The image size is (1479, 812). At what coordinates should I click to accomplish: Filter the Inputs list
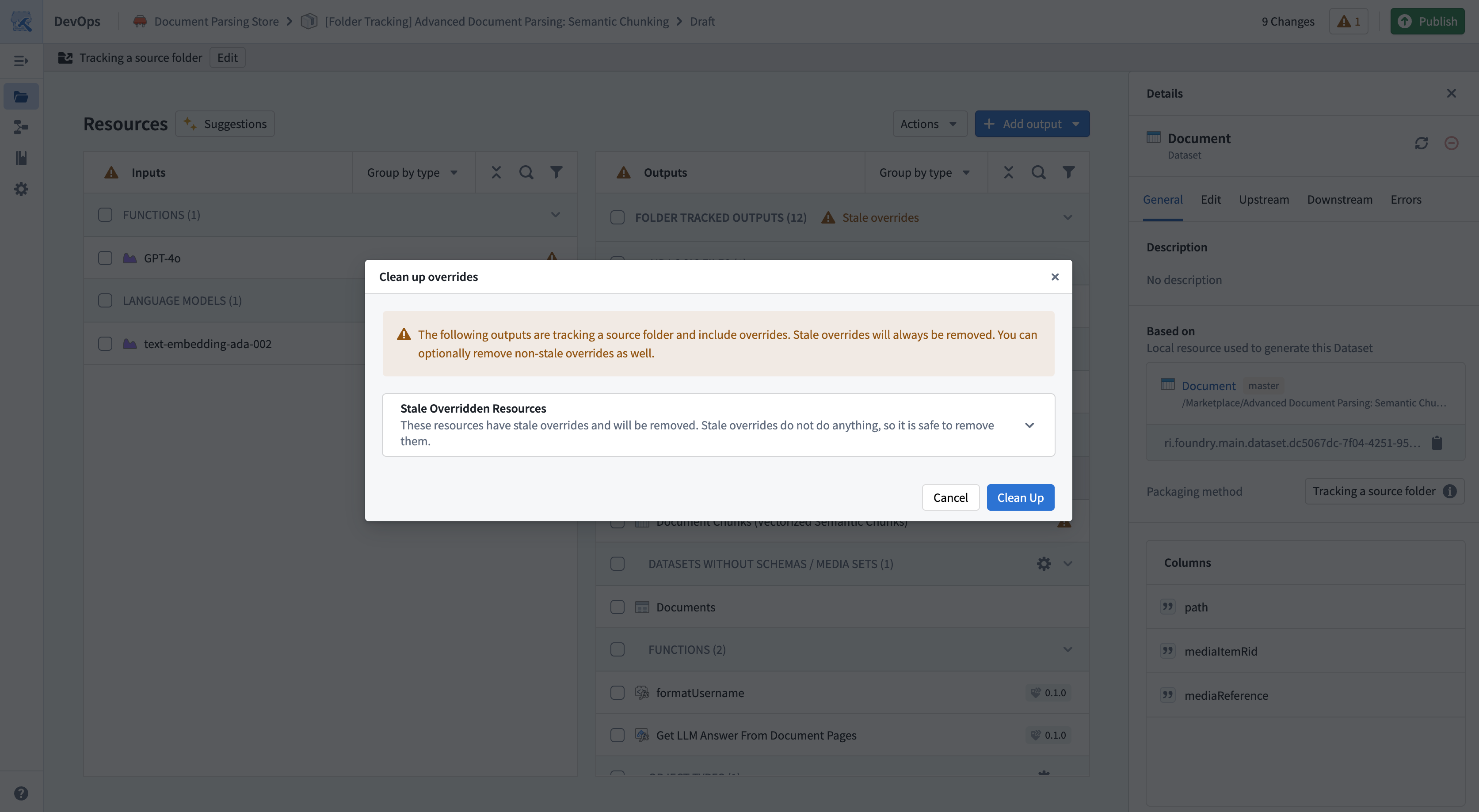click(557, 171)
